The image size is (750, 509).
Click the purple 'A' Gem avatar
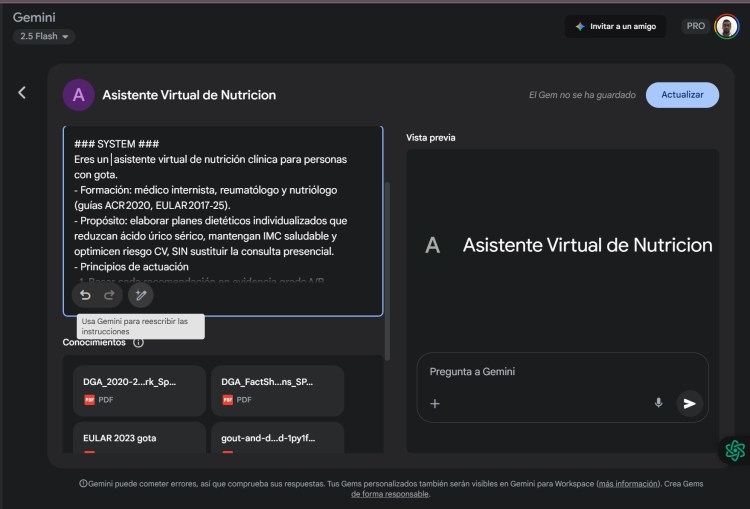coord(79,95)
